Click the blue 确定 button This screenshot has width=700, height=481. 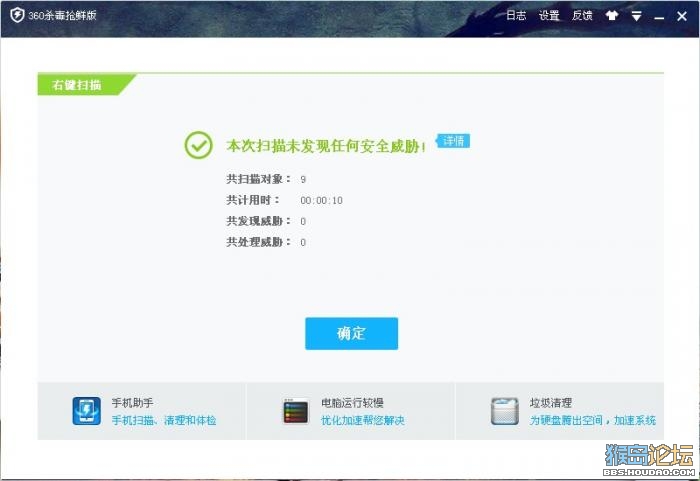351,333
